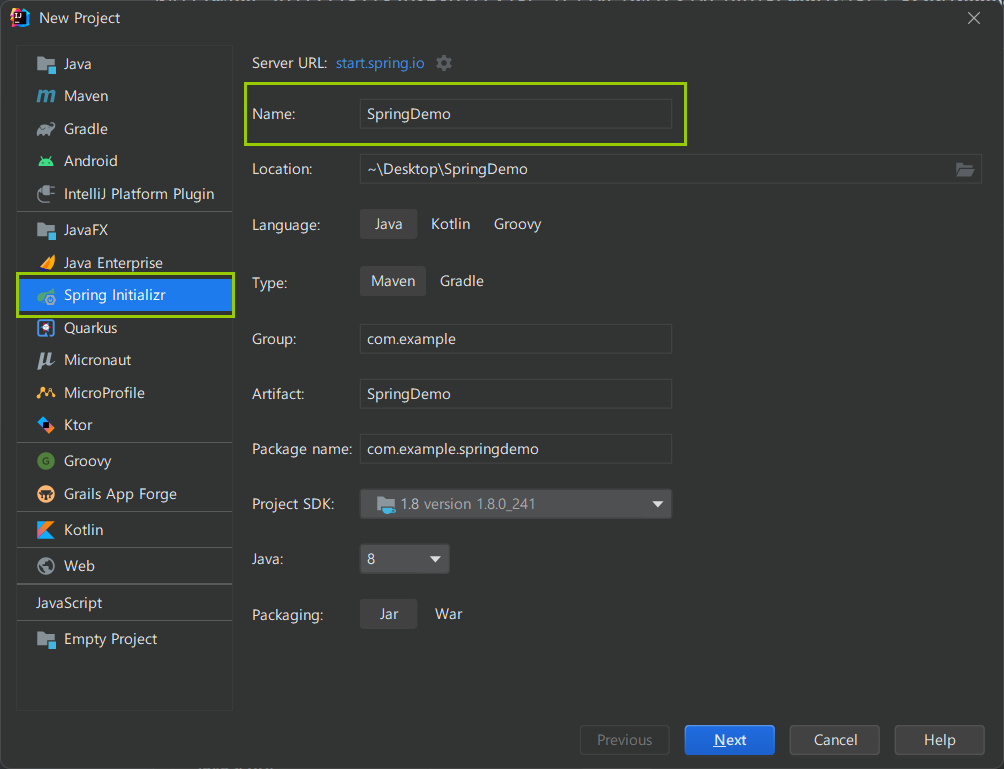This screenshot has width=1004, height=769.
Task: Select the MicroProfile label in list
Action: tap(104, 393)
